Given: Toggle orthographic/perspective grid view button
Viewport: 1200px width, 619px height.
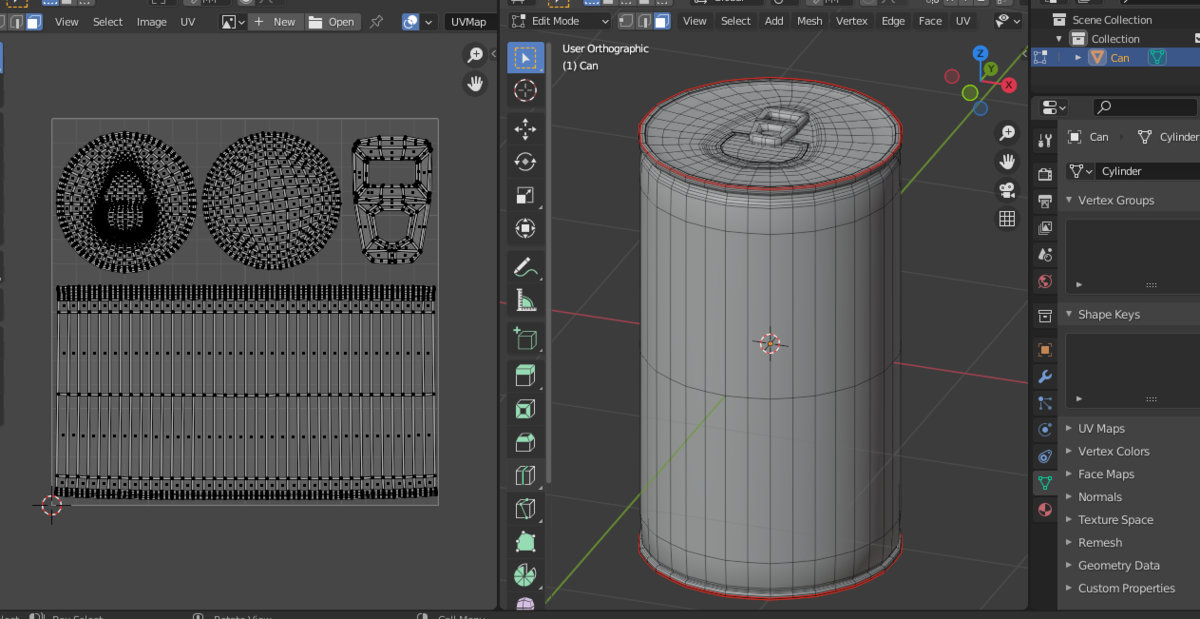Looking at the screenshot, I should pos(1007,219).
